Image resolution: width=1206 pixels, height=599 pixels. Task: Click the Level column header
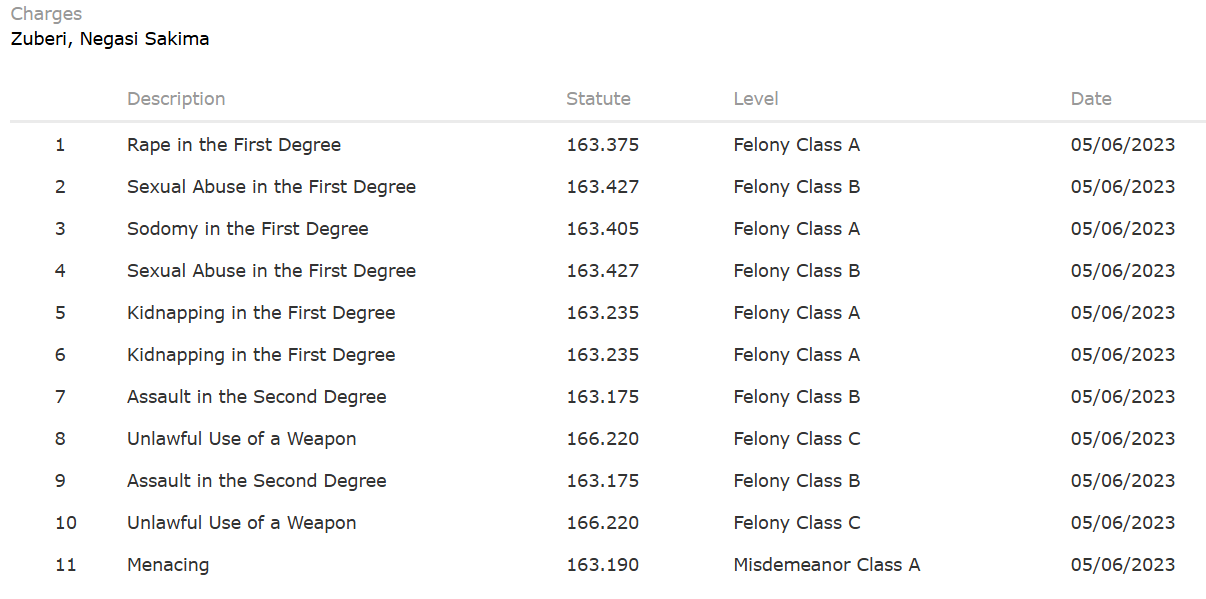[x=755, y=99]
